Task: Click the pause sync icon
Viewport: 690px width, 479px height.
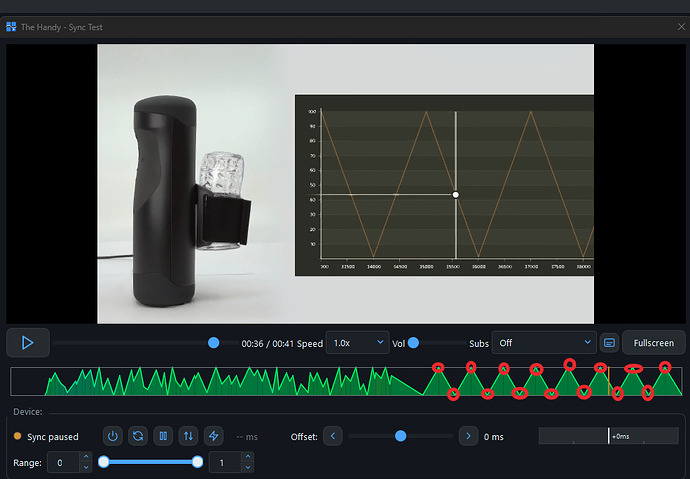Action: (x=163, y=436)
